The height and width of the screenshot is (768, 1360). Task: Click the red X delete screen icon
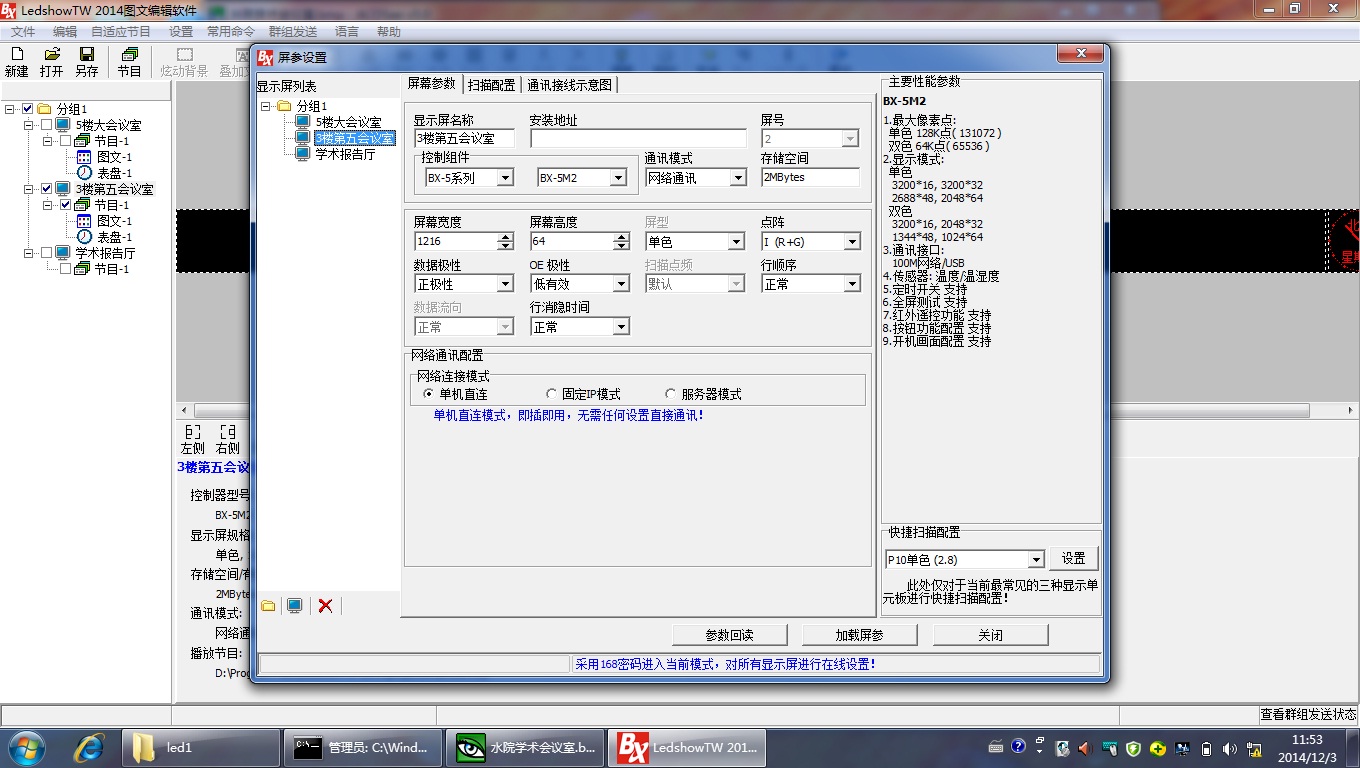click(x=325, y=606)
